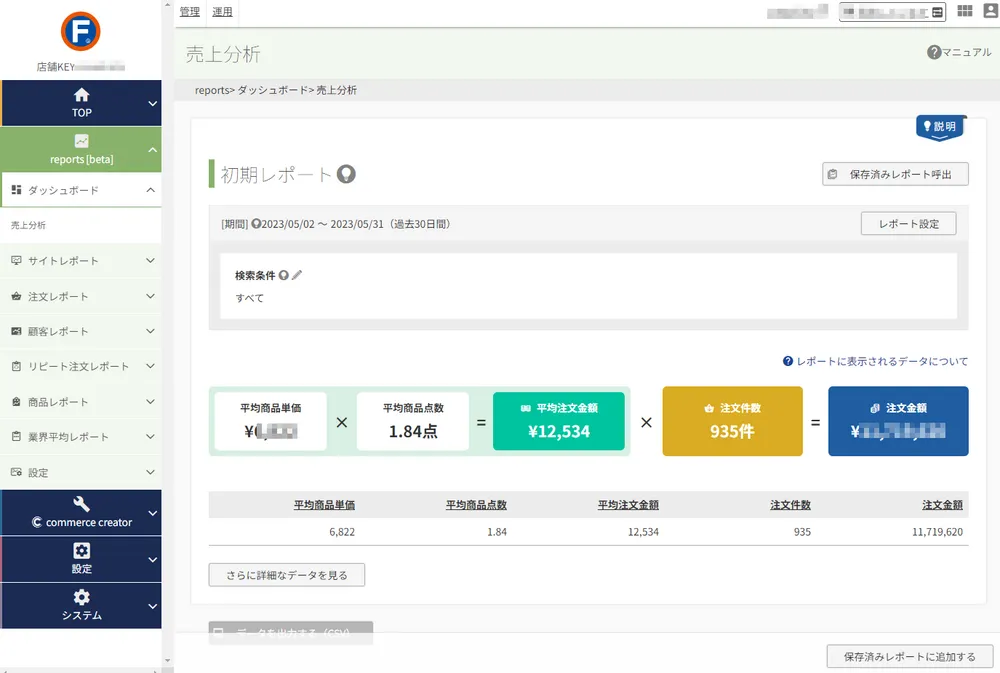1000x673 pixels.
Task: Expand the 業界平均レポート section
Action: coord(150,436)
